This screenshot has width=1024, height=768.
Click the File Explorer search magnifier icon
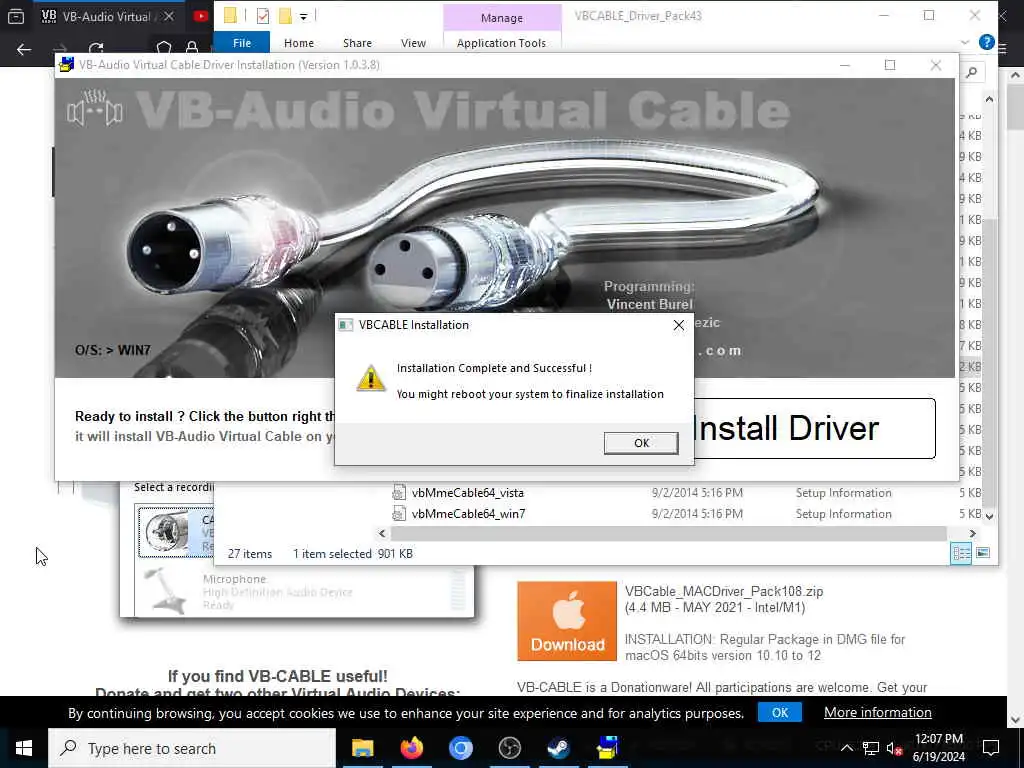tap(971, 72)
